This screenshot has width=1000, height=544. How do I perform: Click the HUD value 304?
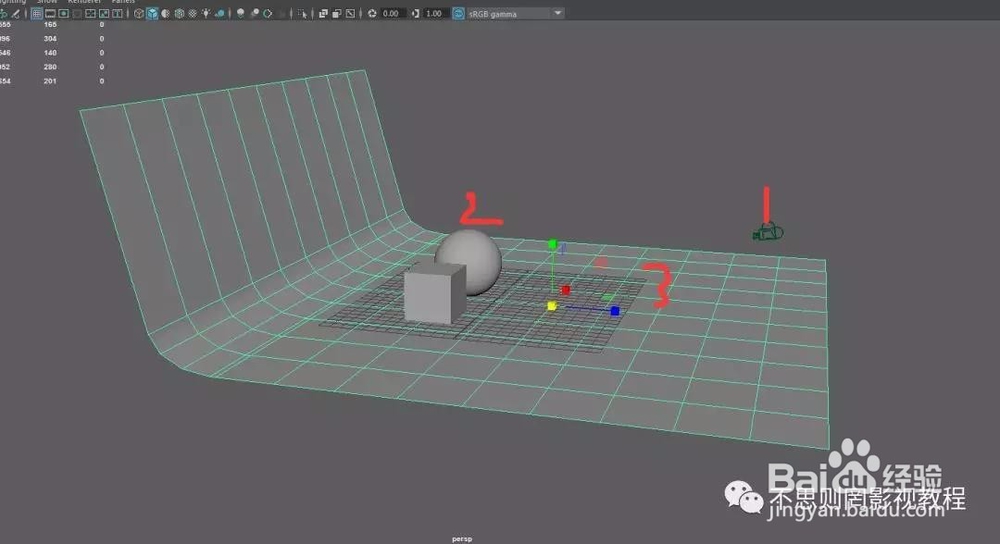tap(50, 39)
